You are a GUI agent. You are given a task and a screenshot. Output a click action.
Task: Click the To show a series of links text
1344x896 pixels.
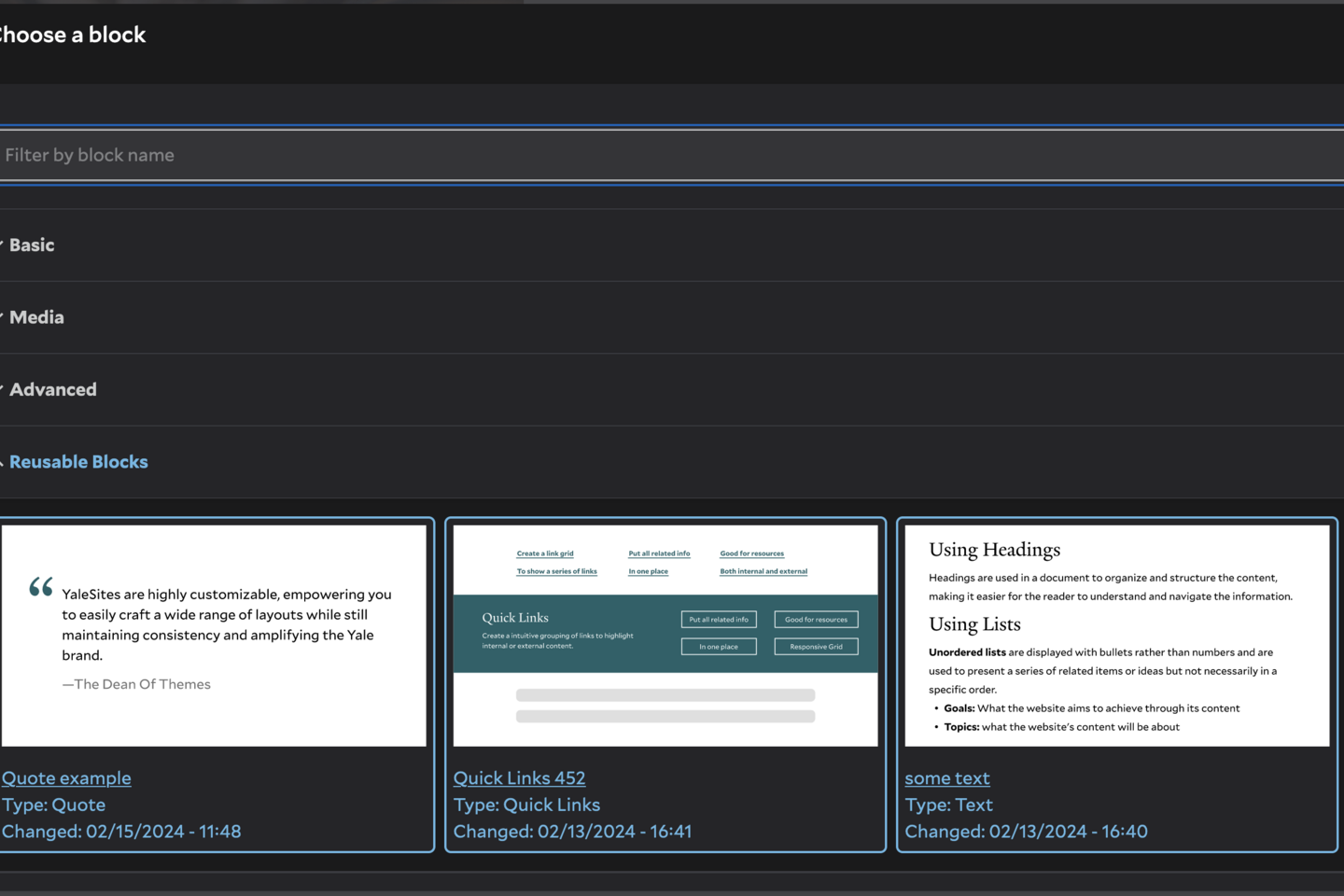556,571
